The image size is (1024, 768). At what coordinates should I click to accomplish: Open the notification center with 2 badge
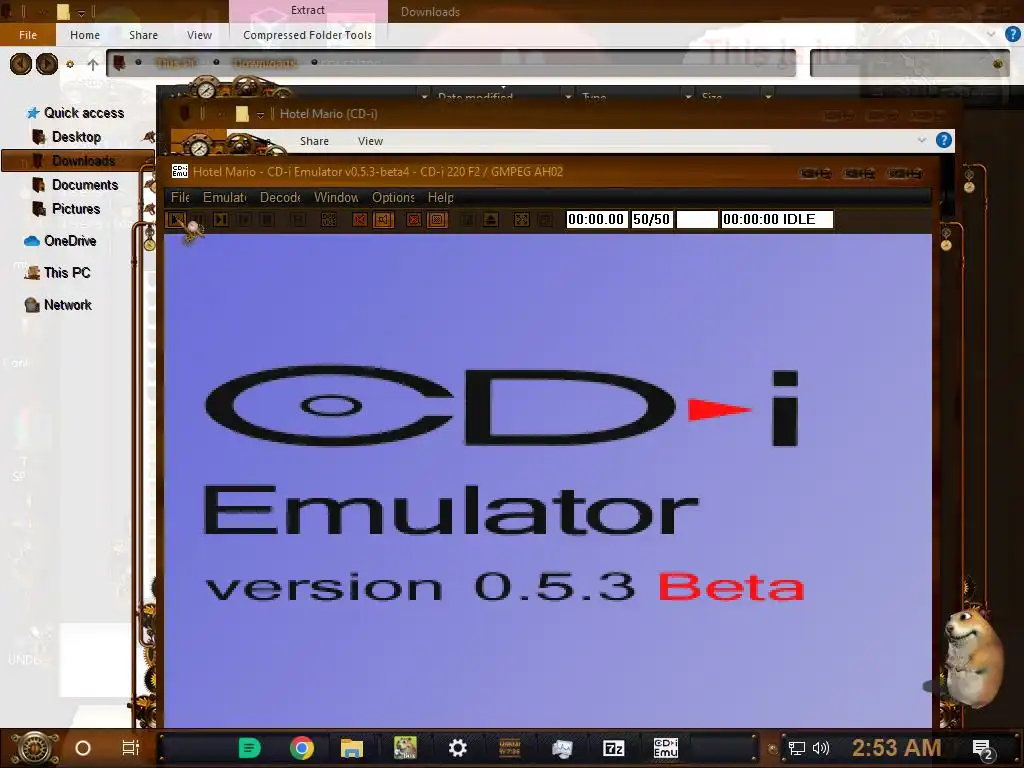[x=982, y=749]
